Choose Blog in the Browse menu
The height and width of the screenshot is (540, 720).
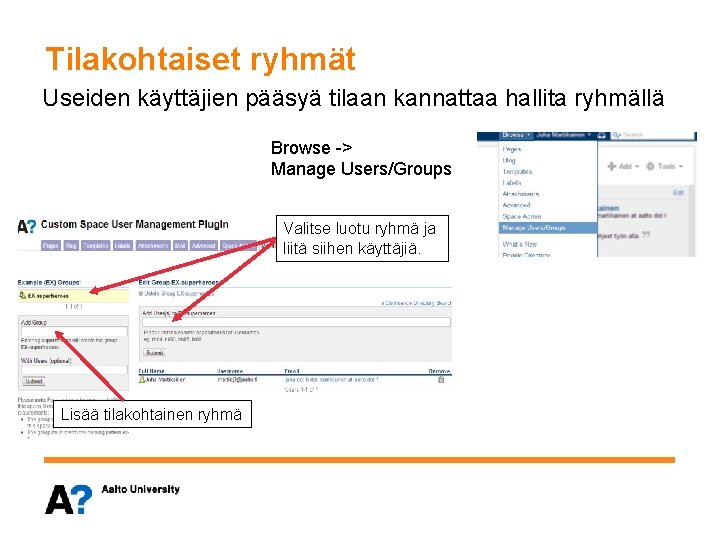(x=509, y=160)
